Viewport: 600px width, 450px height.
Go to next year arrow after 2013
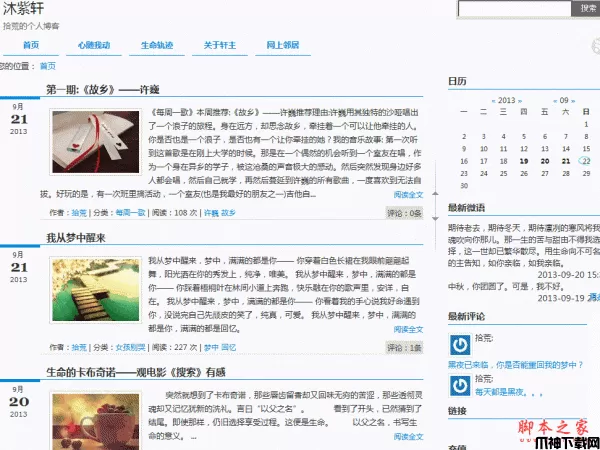[x=520, y=101]
